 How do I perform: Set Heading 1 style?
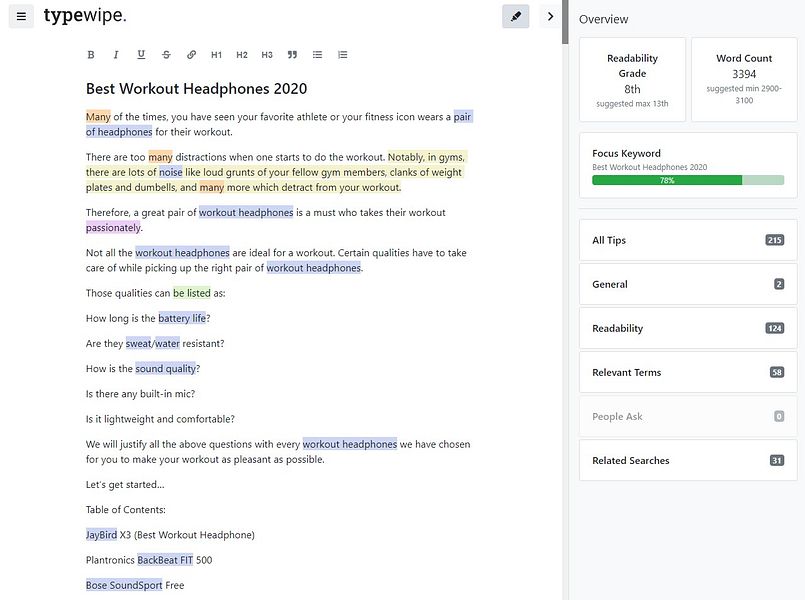217,55
